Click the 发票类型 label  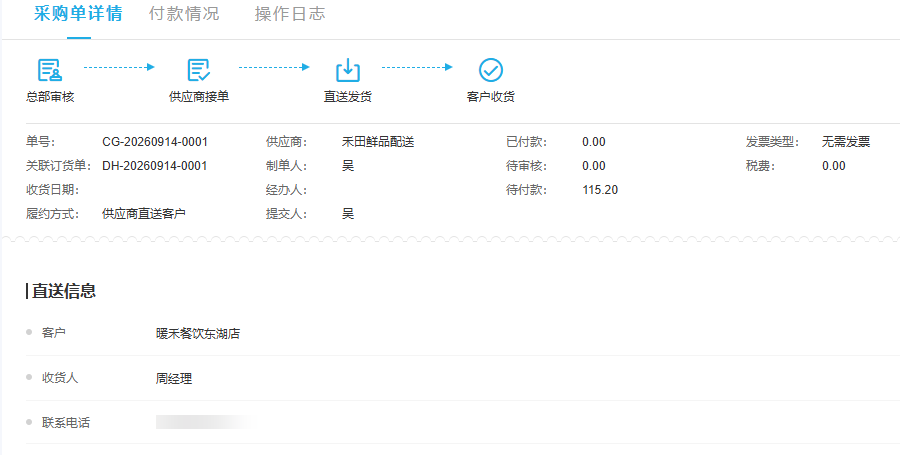tap(773, 142)
